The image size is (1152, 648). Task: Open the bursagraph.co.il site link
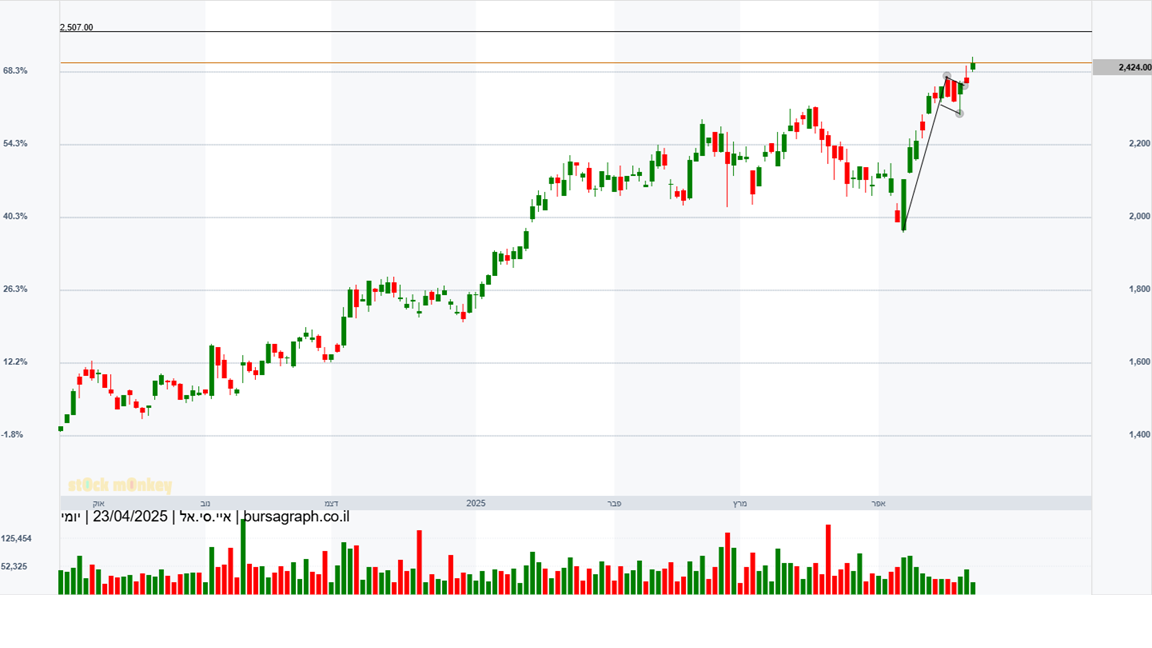[x=296, y=517]
